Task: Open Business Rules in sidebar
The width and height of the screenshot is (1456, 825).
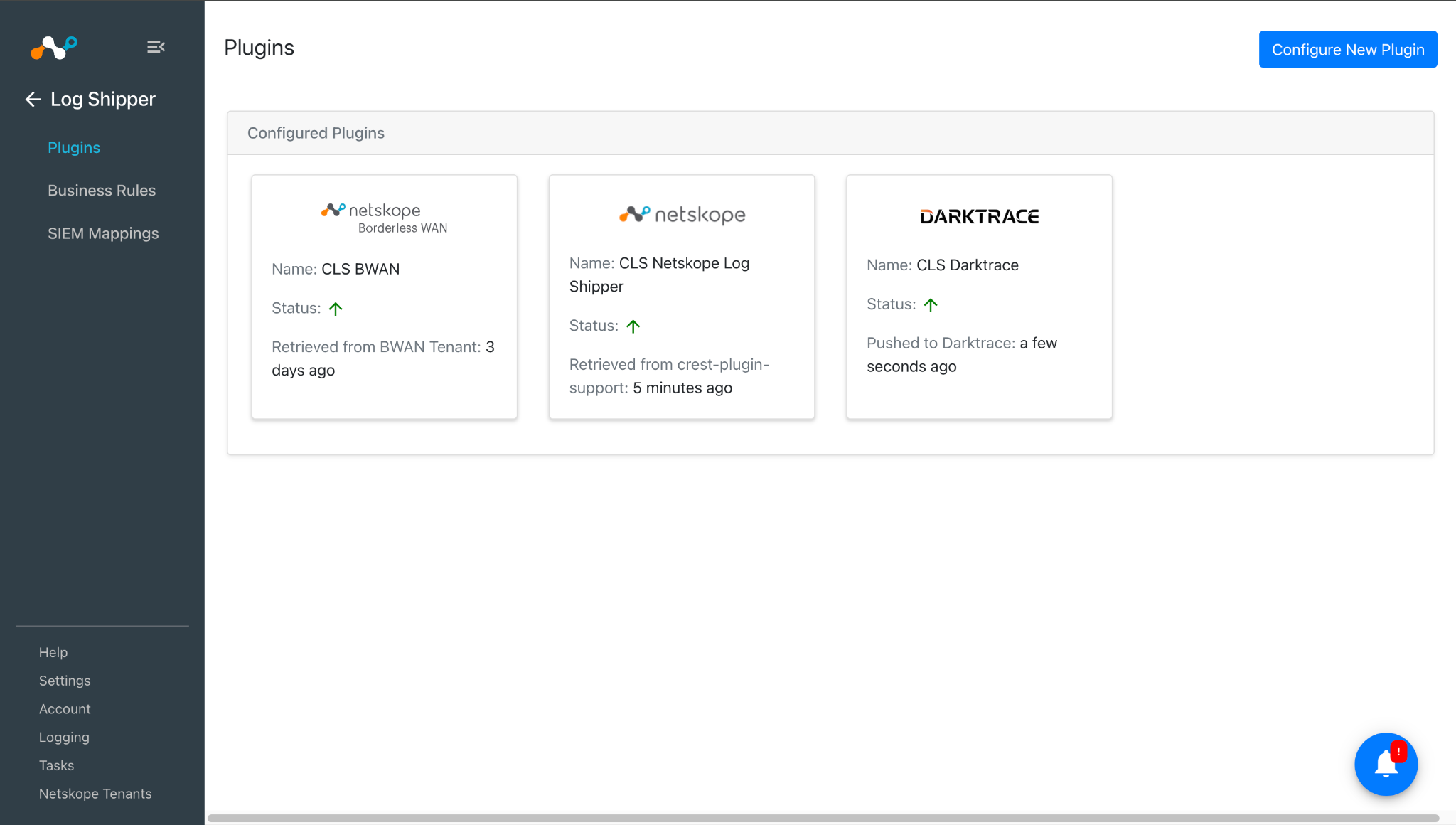Action: [102, 191]
